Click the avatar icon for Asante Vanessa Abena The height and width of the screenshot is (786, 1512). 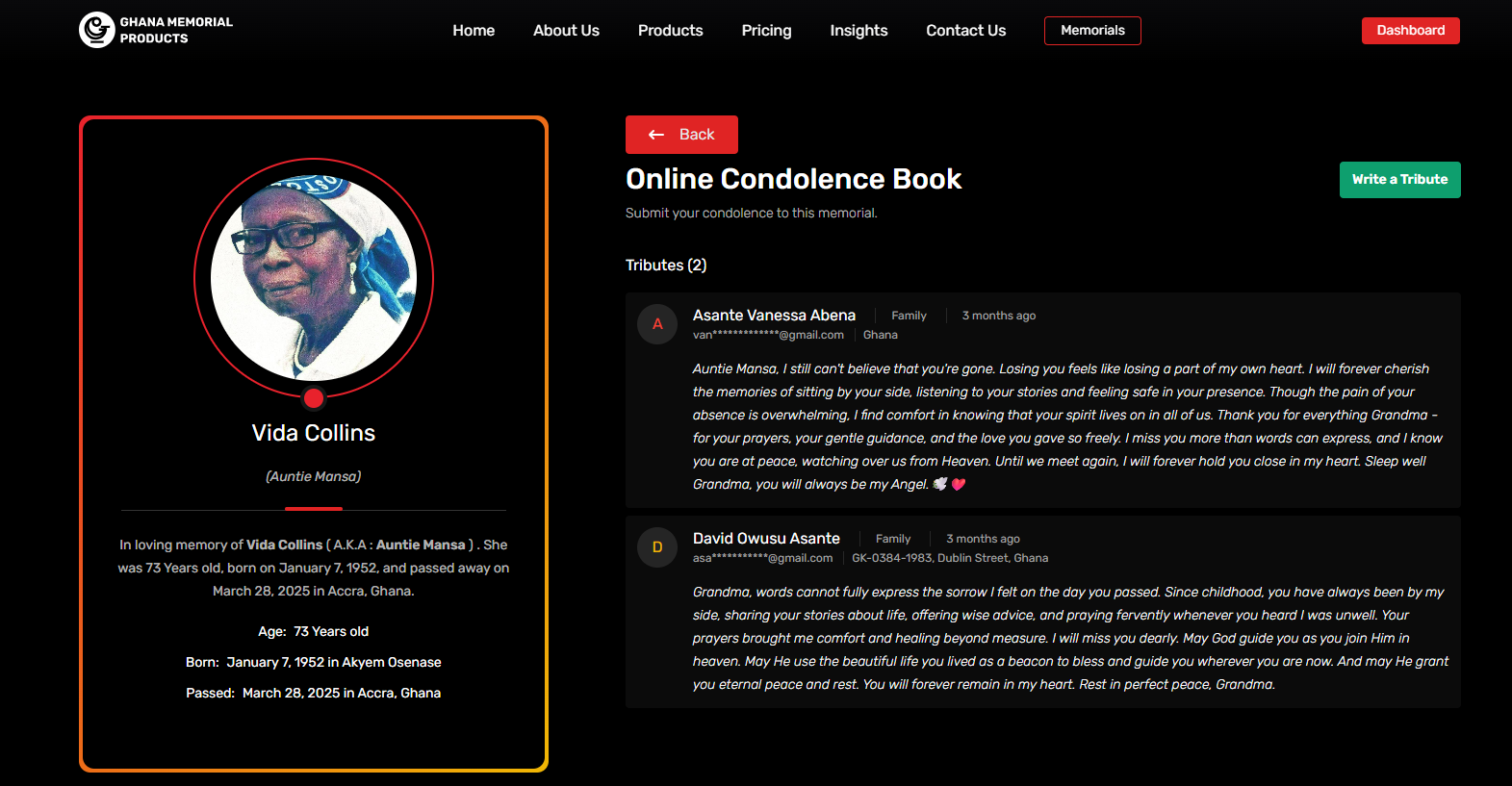coord(657,324)
